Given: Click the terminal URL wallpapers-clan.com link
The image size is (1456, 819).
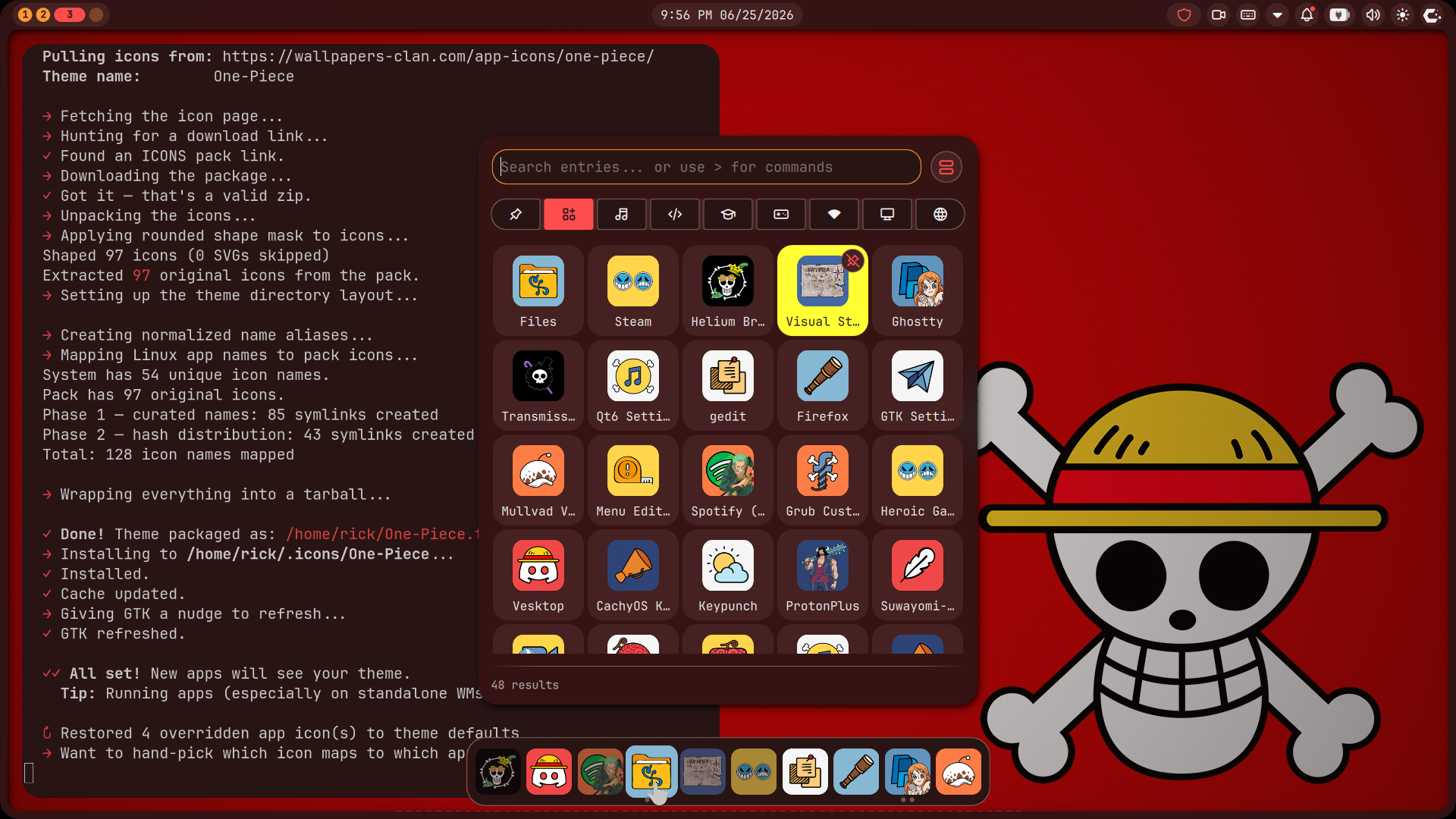Looking at the screenshot, I should coord(438,57).
